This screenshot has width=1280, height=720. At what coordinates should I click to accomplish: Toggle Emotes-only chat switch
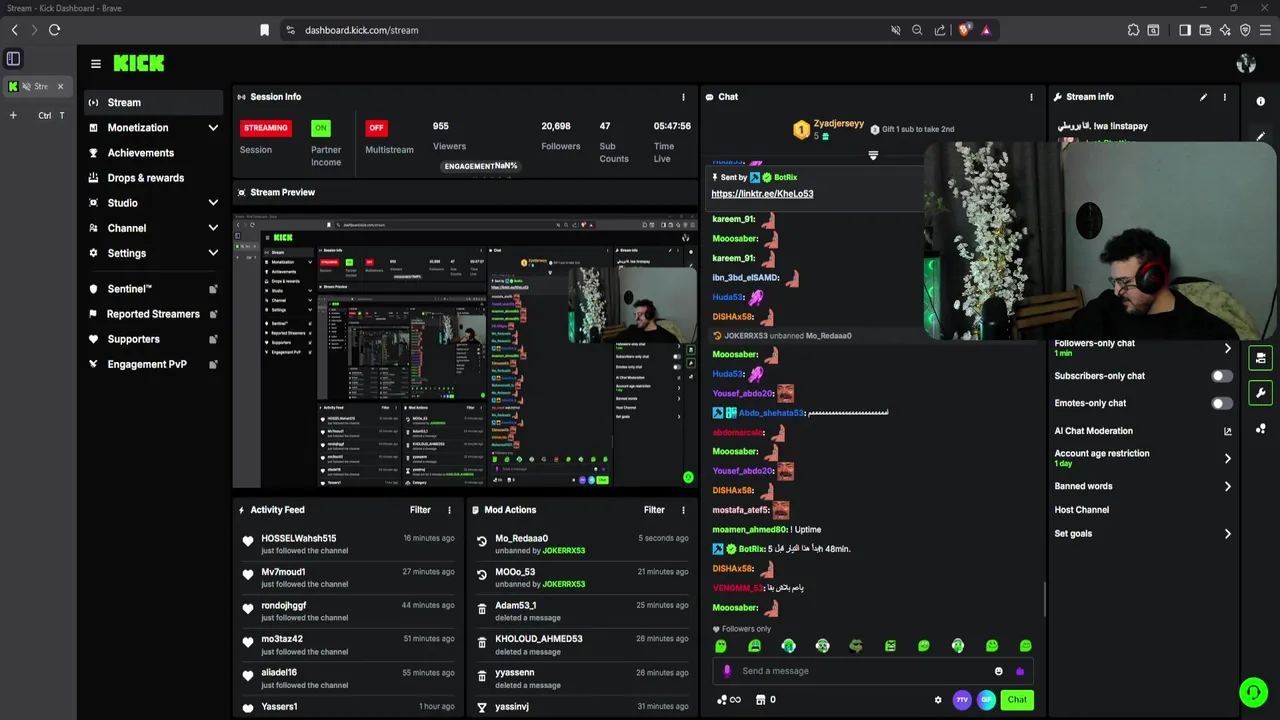(1222, 403)
